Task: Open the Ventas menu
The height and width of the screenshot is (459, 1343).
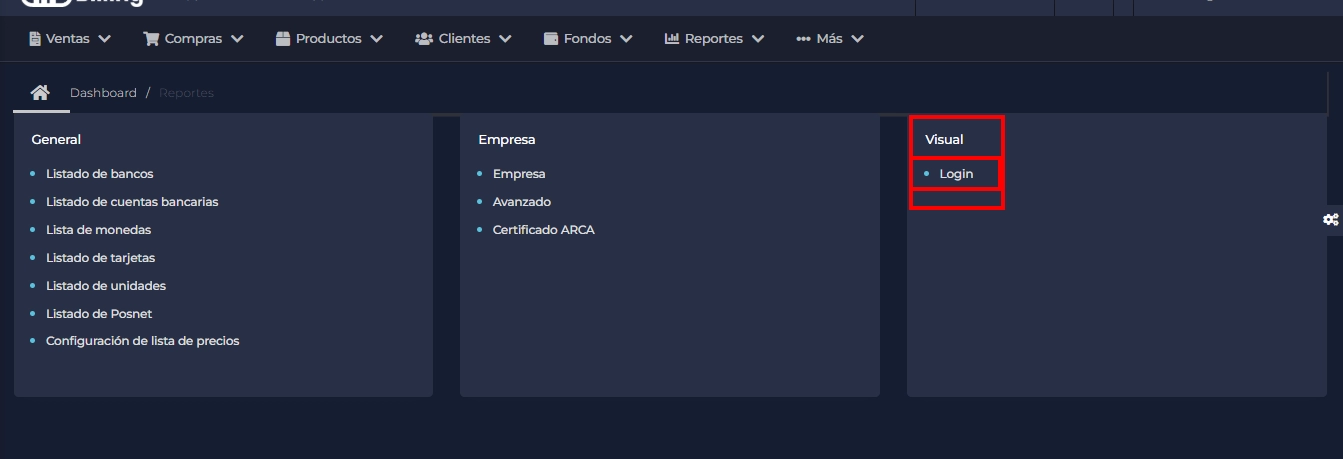Action: coord(70,39)
